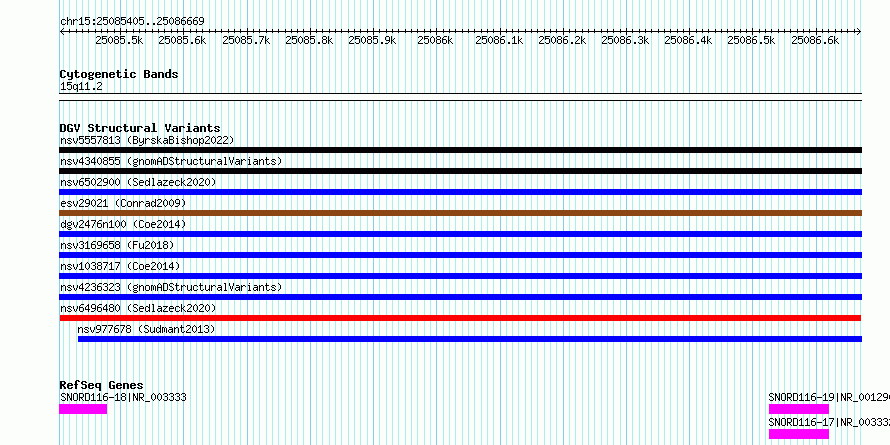Click the black bar under nsv4340855
The width and height of the screenshot is (890, 445).
[460, 171]
